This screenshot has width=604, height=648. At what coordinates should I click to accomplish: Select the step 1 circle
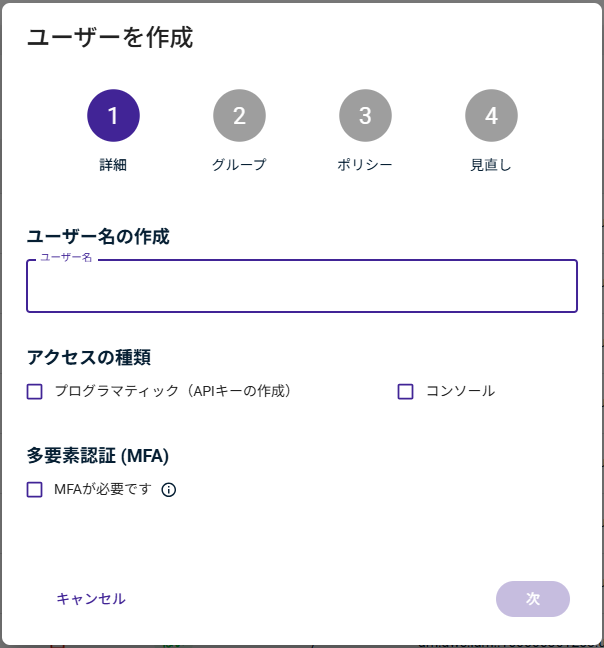[x=113, y=116]
